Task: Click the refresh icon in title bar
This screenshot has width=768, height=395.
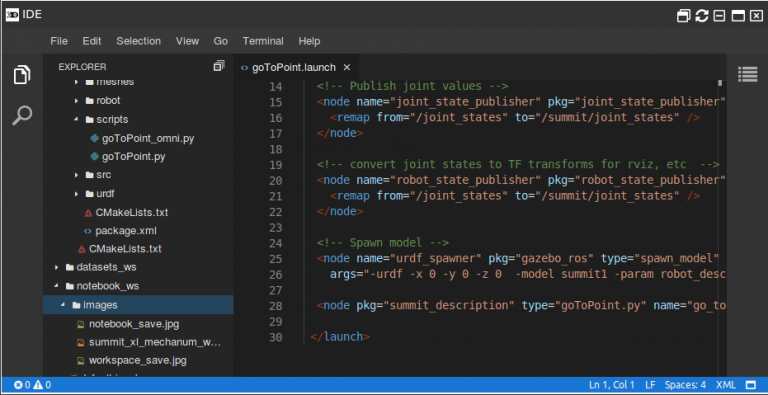Action: tap(702, 15)
